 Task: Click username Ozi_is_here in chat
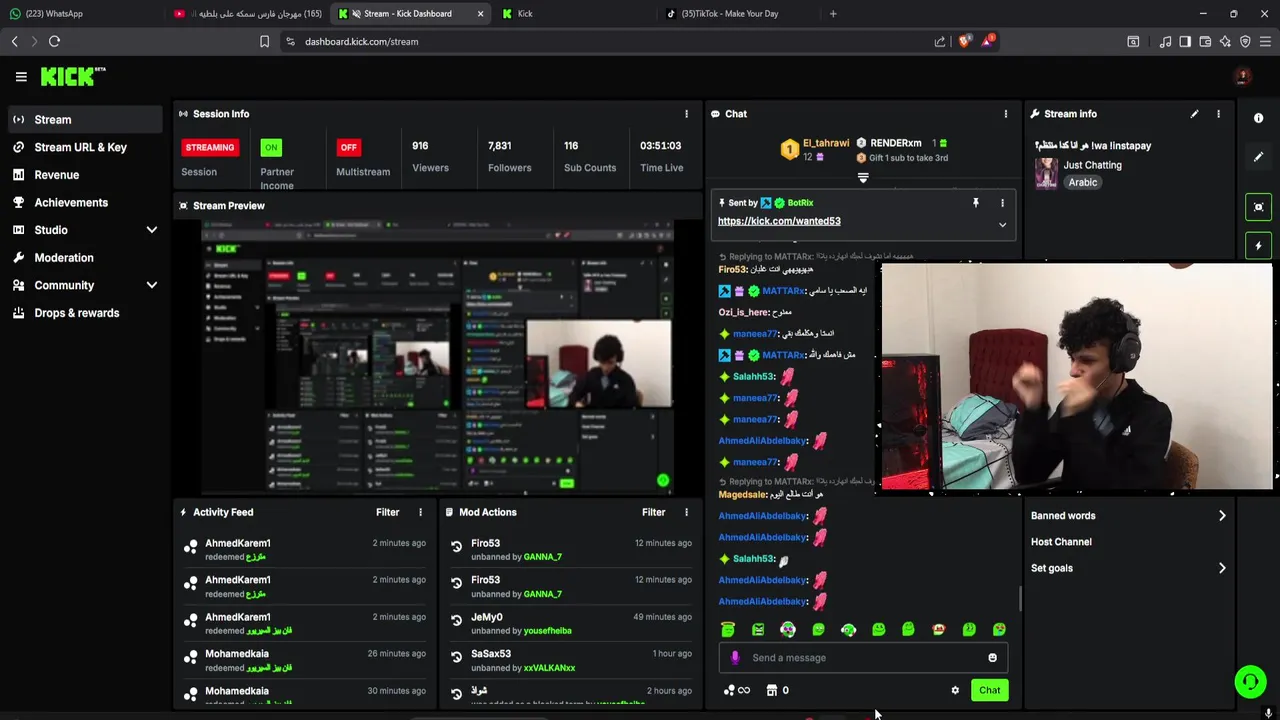743,312
